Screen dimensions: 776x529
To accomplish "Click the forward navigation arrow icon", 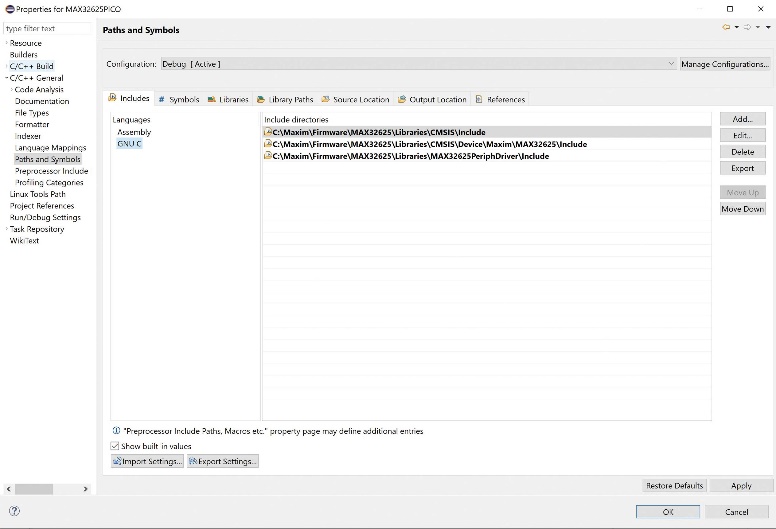I will click(746, 28).
